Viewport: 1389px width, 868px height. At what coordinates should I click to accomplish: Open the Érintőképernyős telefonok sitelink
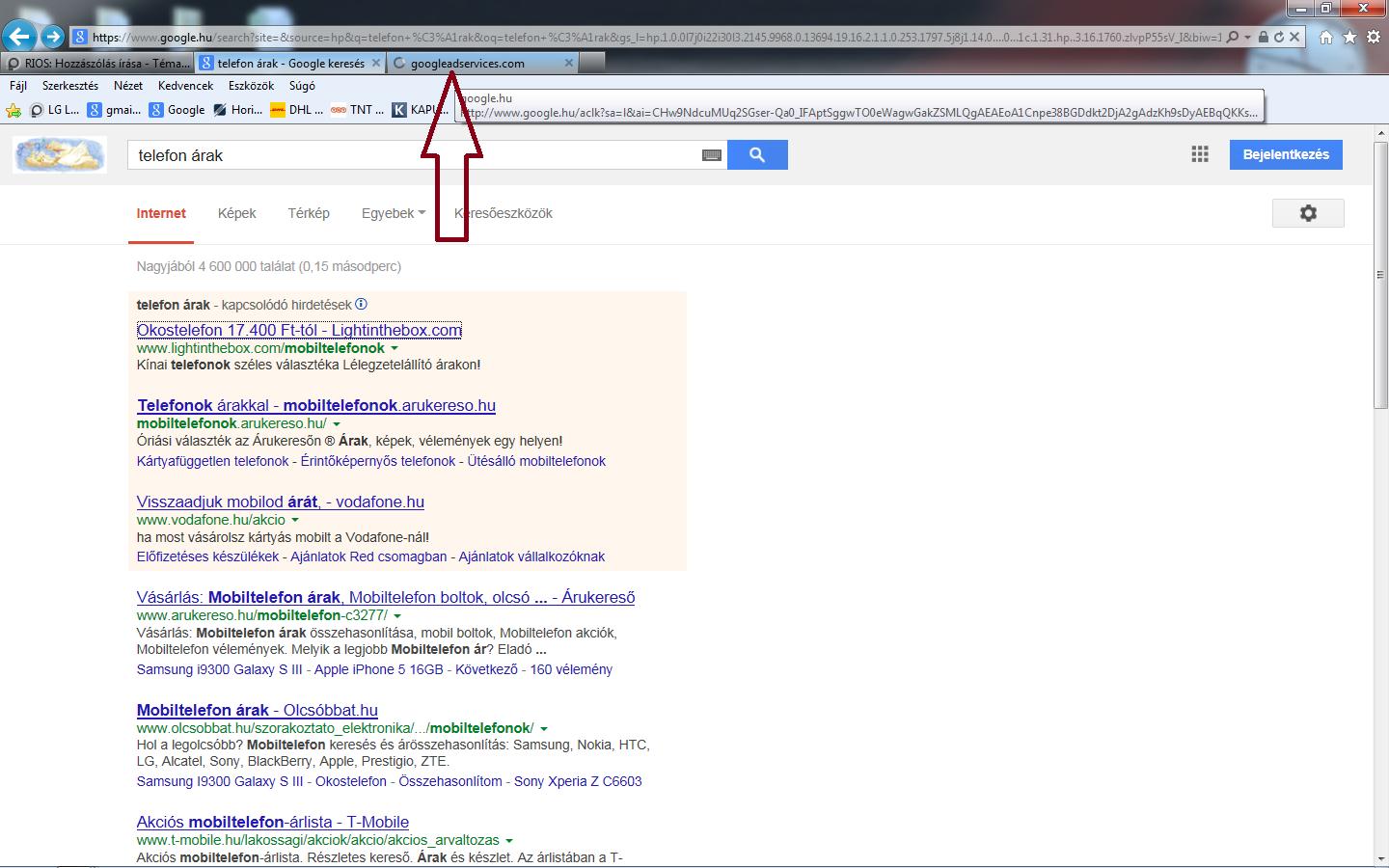pyautogui.click(x=378, y=461)
